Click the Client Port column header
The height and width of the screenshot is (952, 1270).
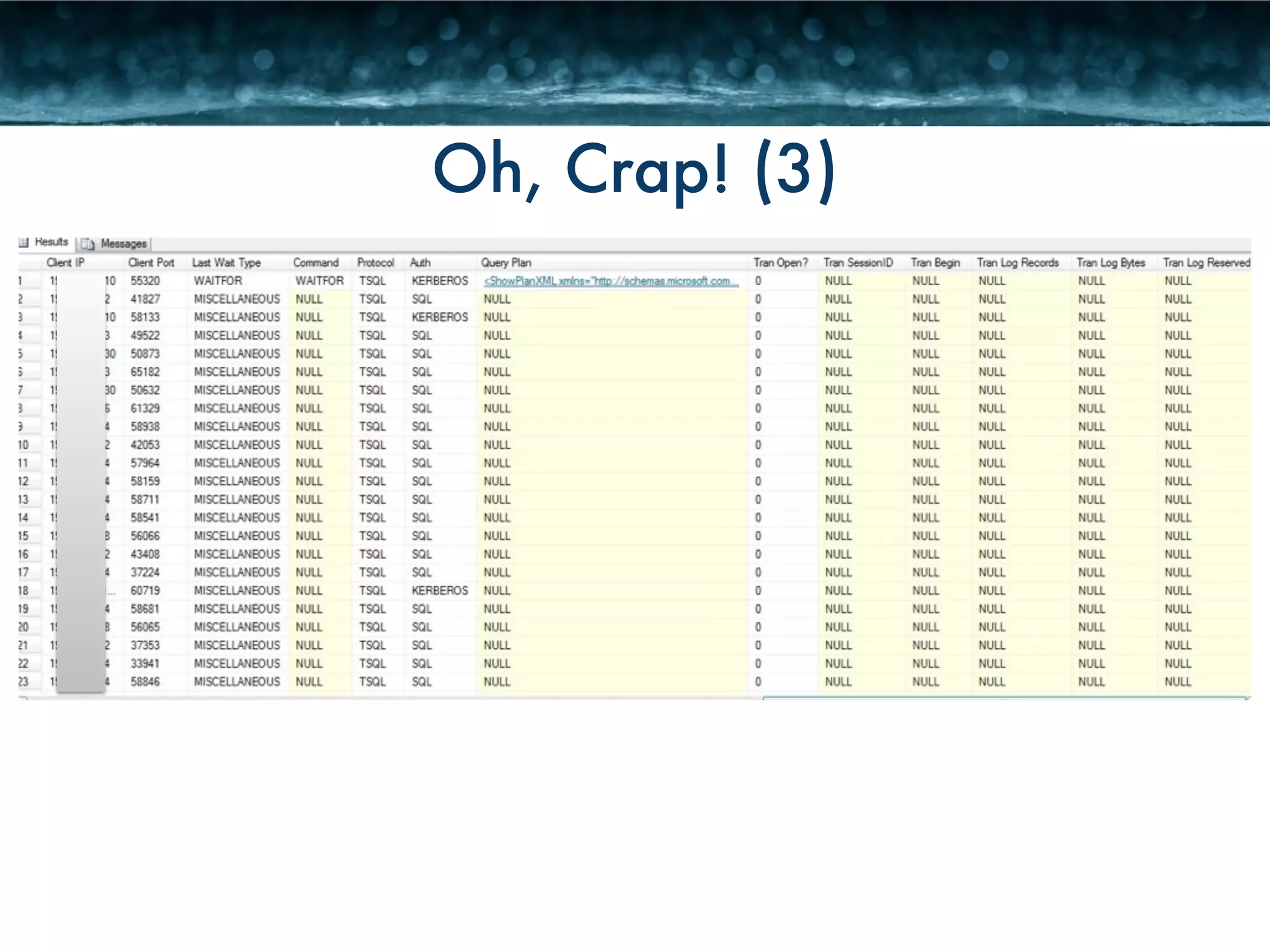(151, 263)
